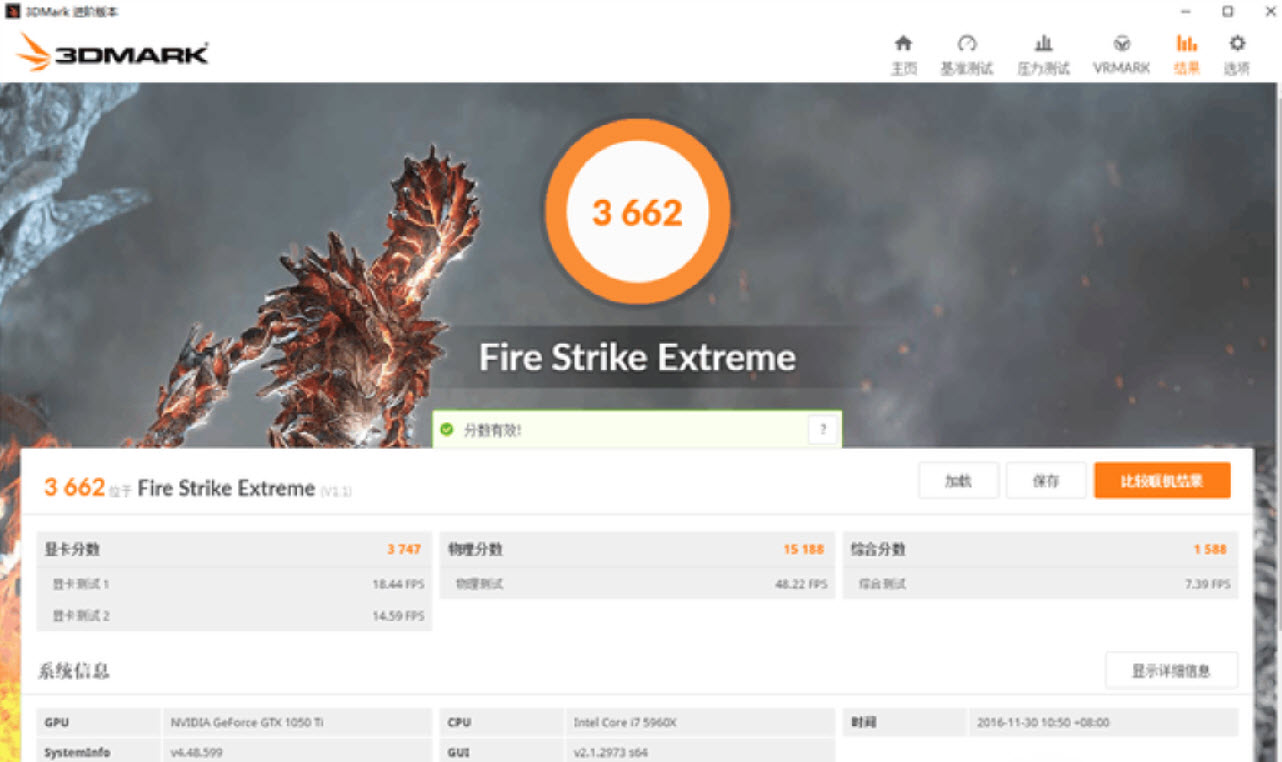Click the 7.39 FPS value
This screenshot has height=762, width=1282.
(x=1208, y=584)
